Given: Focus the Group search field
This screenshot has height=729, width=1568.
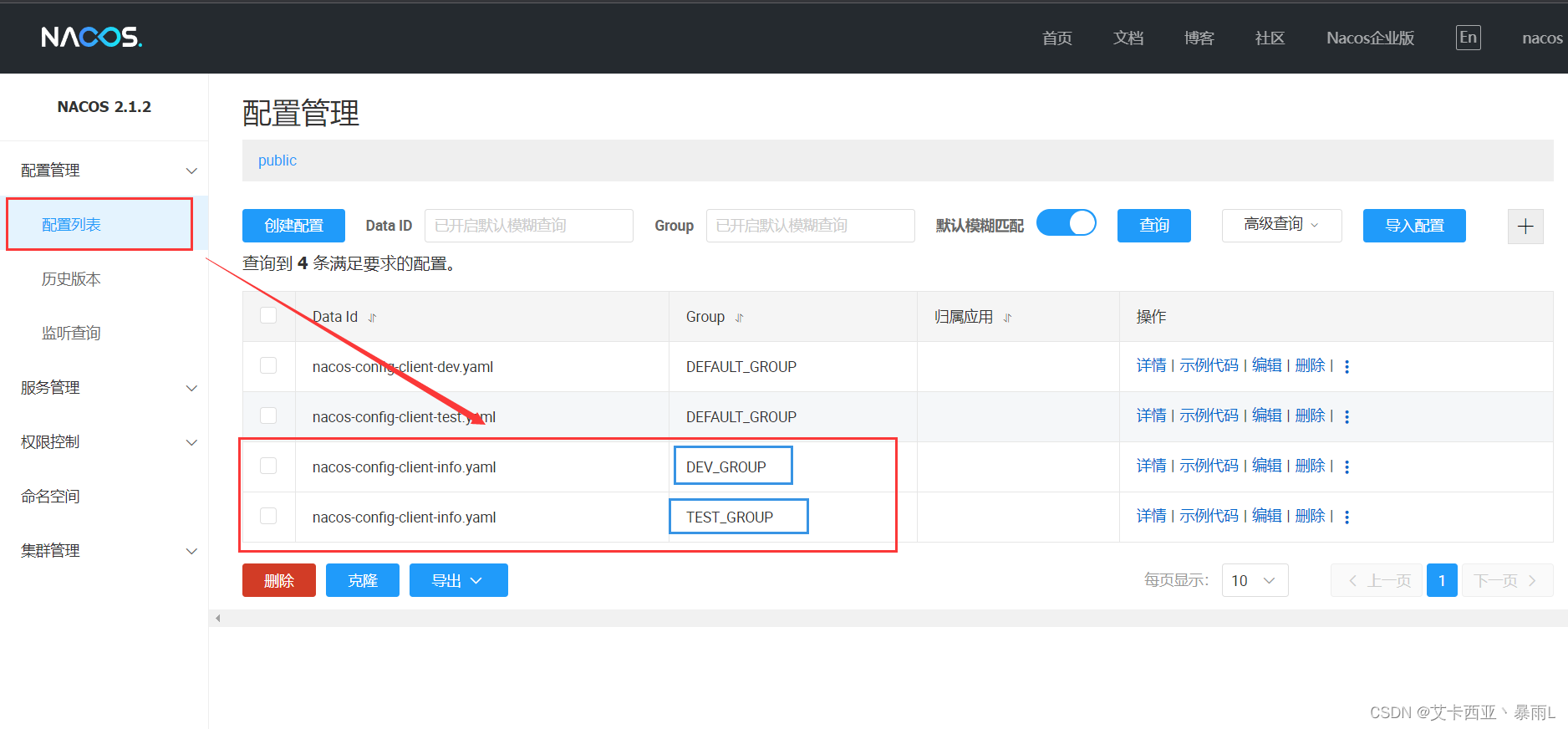Looking at the screenshot, I should (x=810, y=226).
